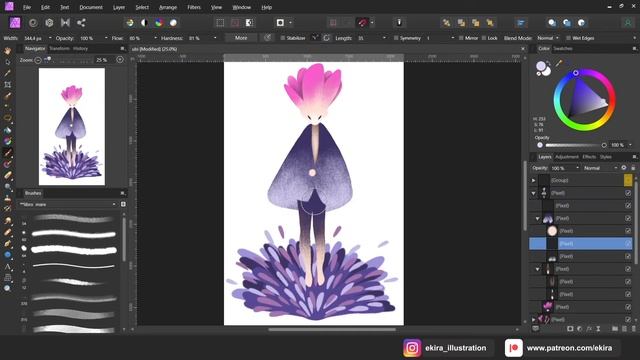The height and width of the screenshot is (360, 640).
Task: Delete layer with trash icon
Action: [633, 329]
